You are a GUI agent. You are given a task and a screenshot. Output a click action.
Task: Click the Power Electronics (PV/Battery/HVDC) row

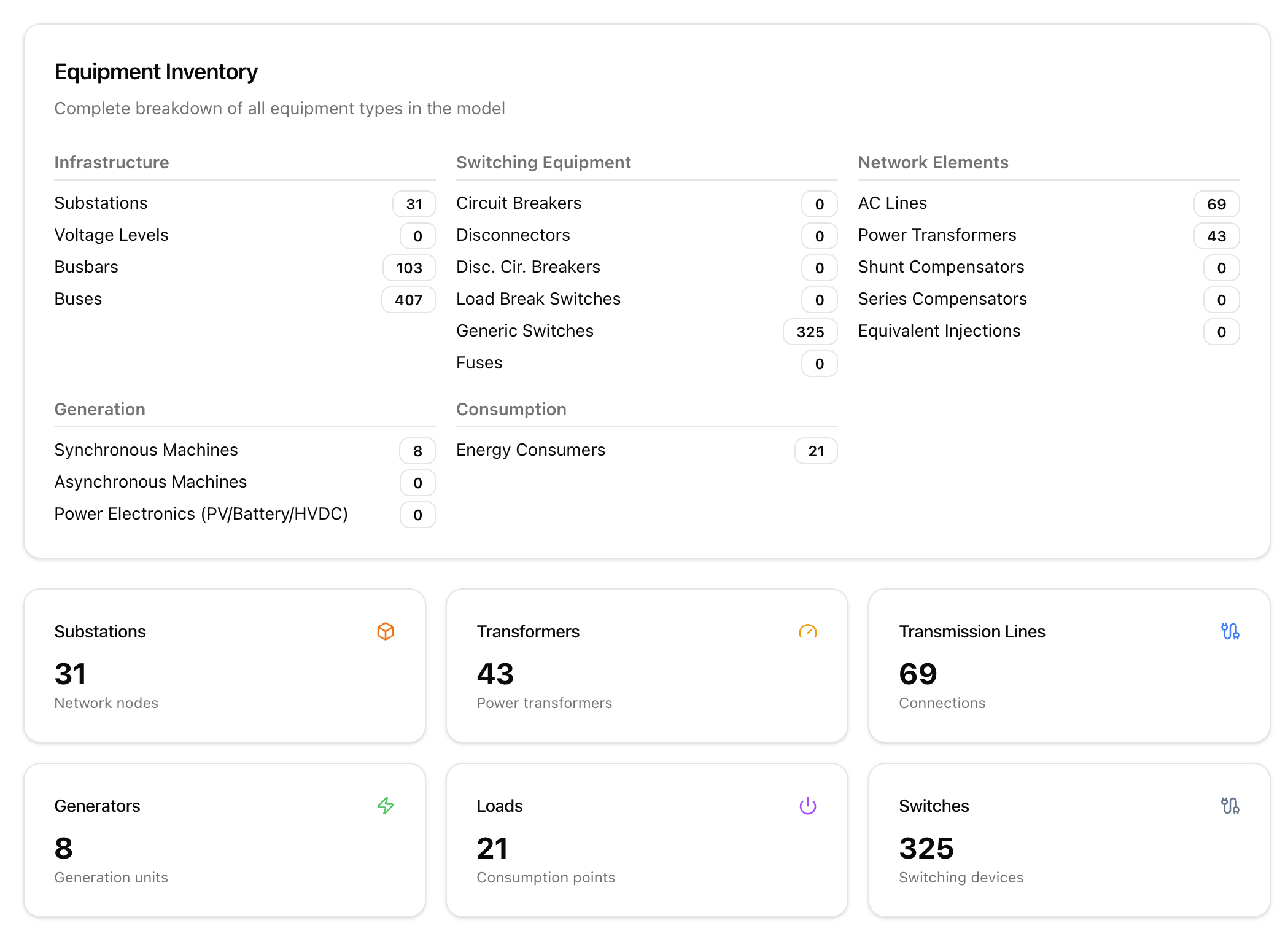click(x=201, y=514)
